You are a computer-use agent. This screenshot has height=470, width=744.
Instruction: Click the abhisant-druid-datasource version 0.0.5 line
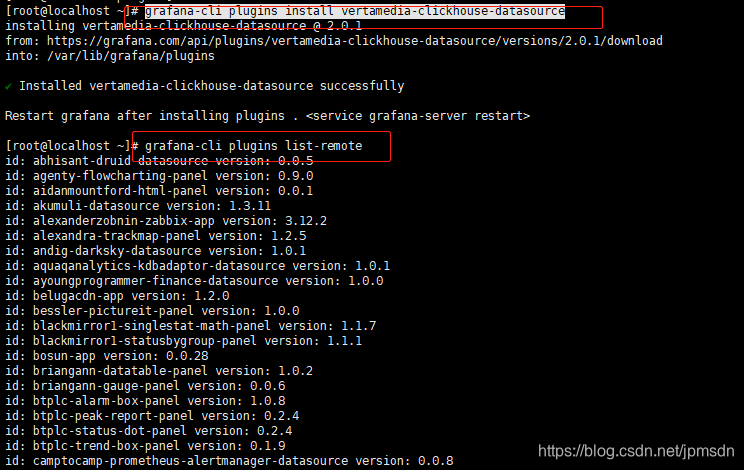(x=159, y=161)
